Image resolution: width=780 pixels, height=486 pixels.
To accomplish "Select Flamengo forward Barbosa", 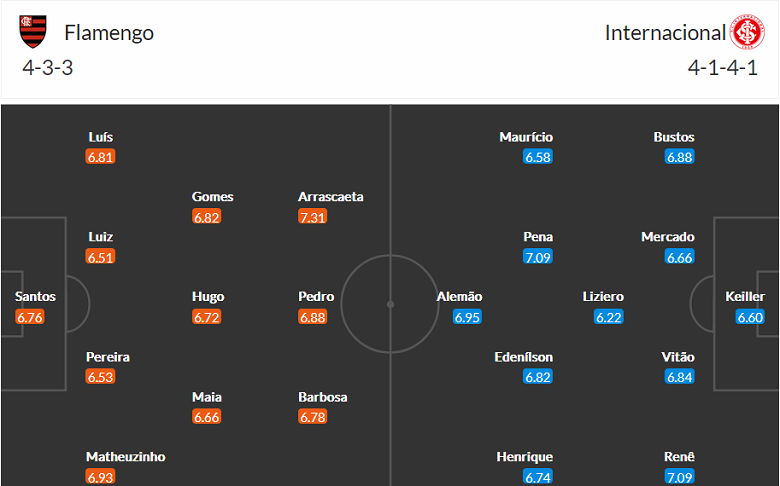I will (x=323, y=397).
